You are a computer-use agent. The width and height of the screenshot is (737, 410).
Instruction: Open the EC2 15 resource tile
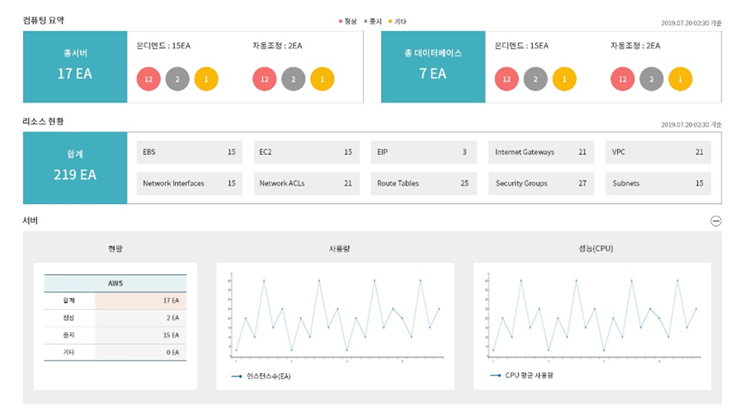(306, 152)
